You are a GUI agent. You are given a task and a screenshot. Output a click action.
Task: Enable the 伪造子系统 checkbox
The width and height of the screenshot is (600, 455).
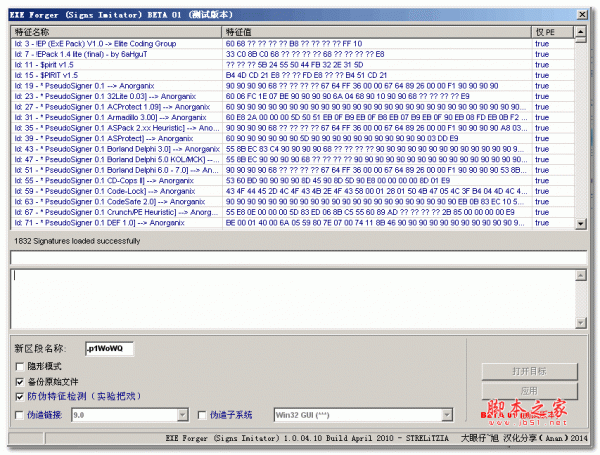click(x=202, y=415)
